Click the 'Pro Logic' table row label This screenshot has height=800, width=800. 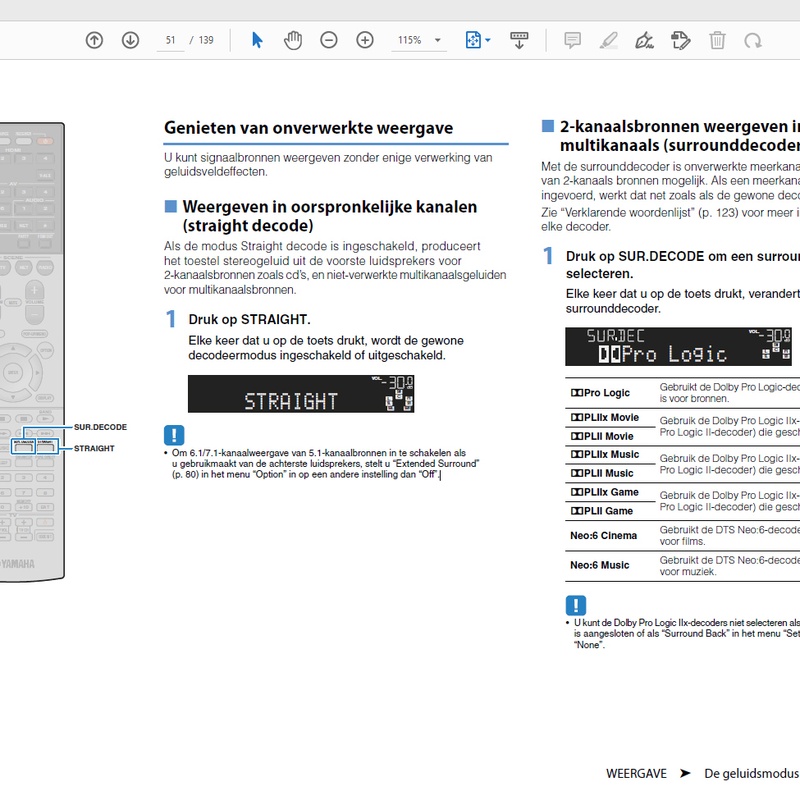click(600, 393)
